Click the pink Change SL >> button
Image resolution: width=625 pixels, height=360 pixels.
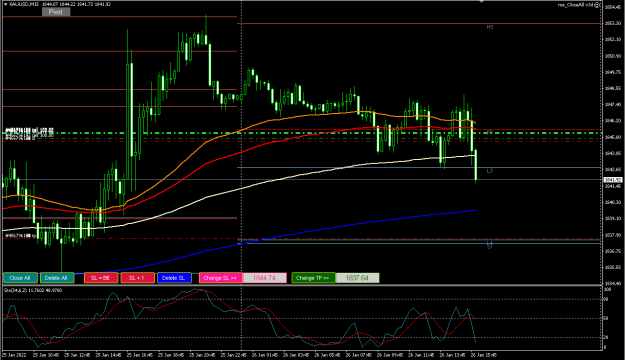click(220, 278)
